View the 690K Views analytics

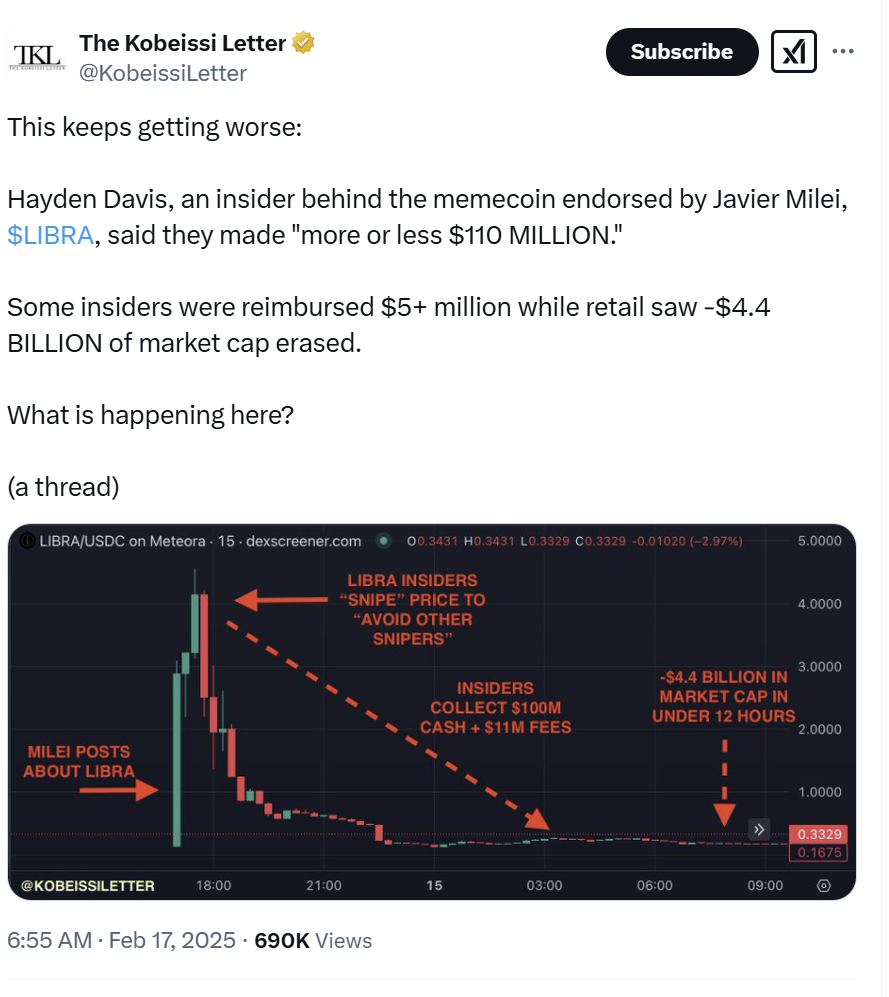tap(313, 940)
